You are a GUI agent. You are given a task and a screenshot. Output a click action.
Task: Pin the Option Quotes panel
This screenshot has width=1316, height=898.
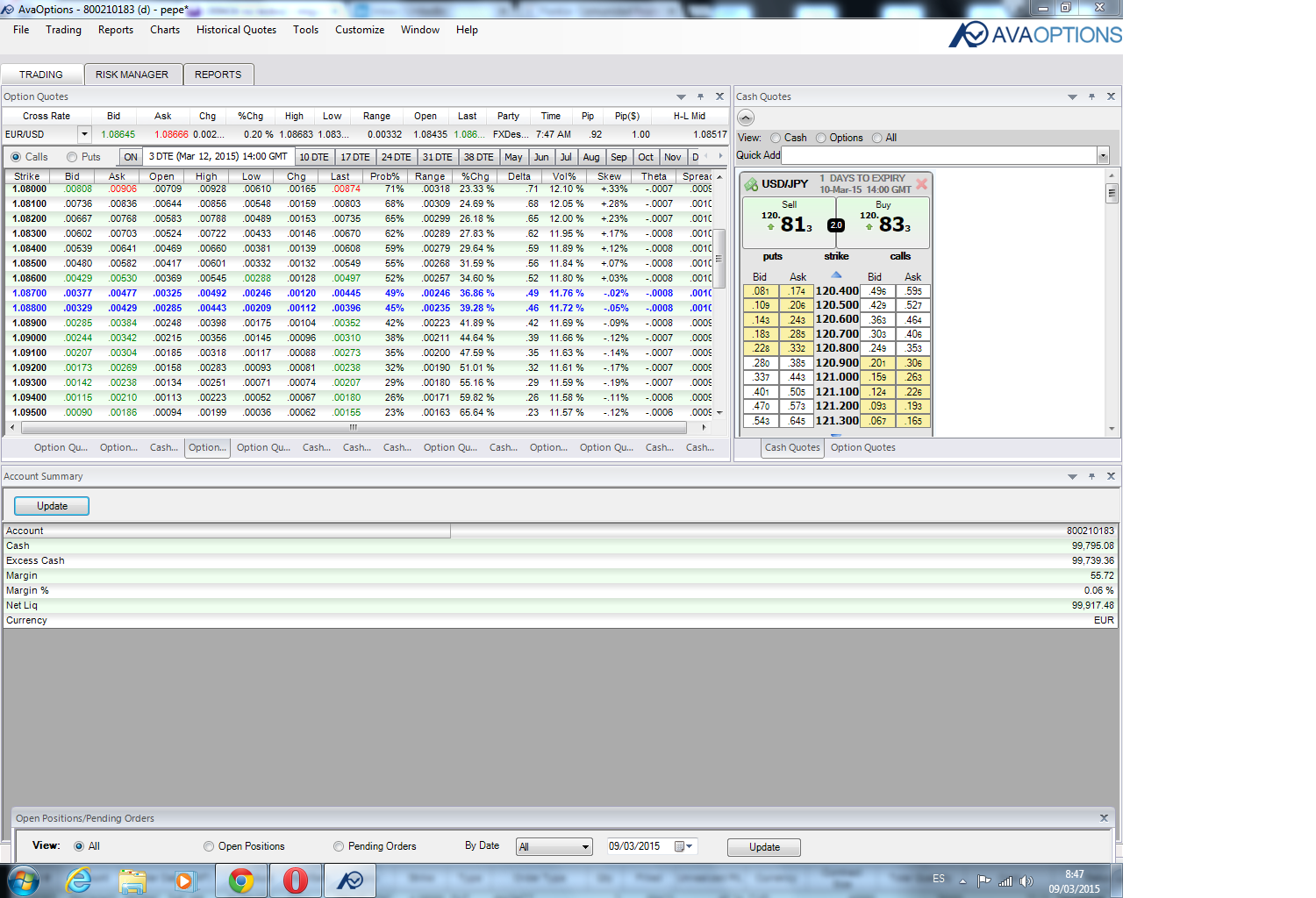point(700,96)
